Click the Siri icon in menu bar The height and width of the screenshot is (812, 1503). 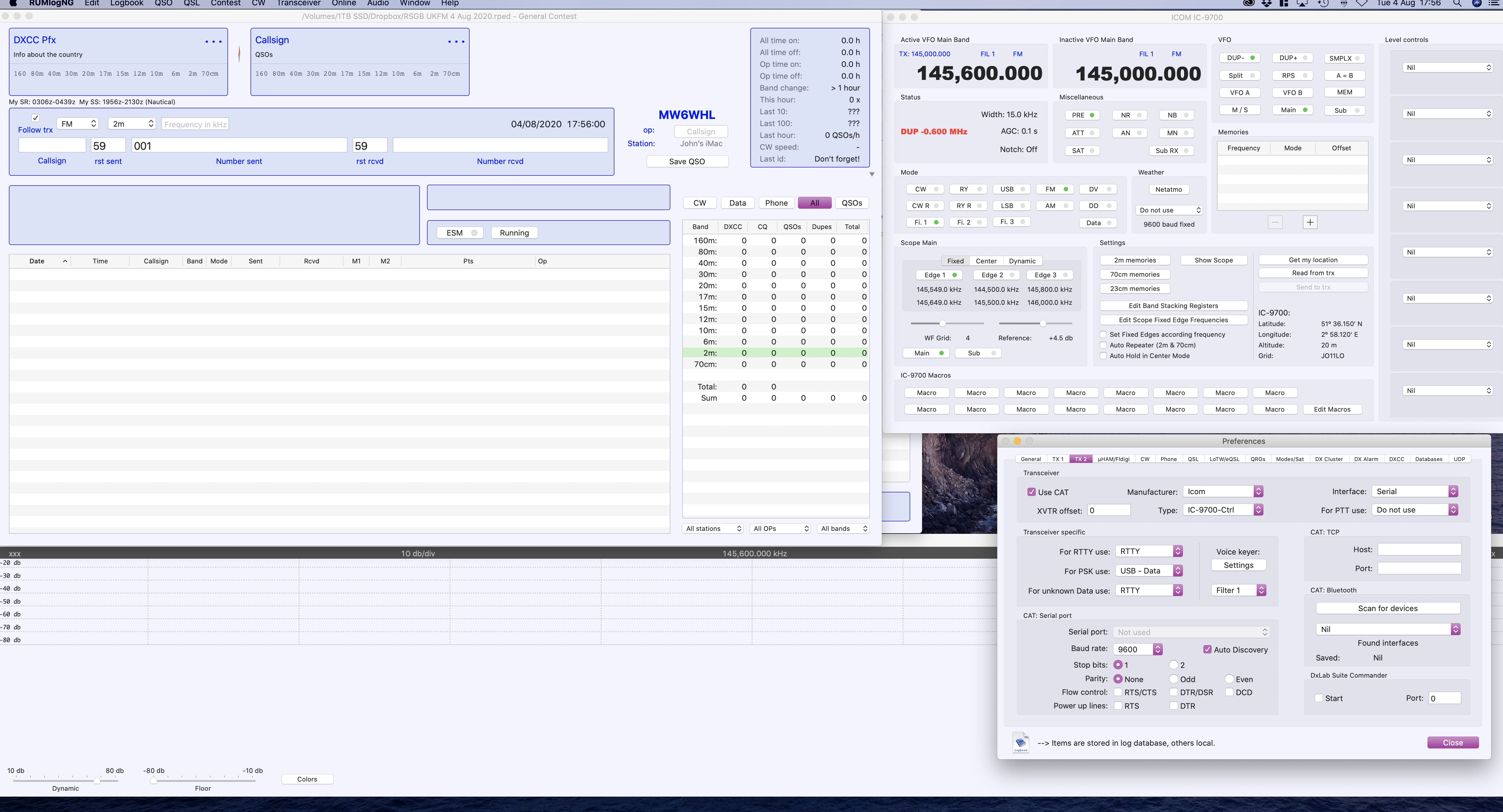click(1477, 4)
